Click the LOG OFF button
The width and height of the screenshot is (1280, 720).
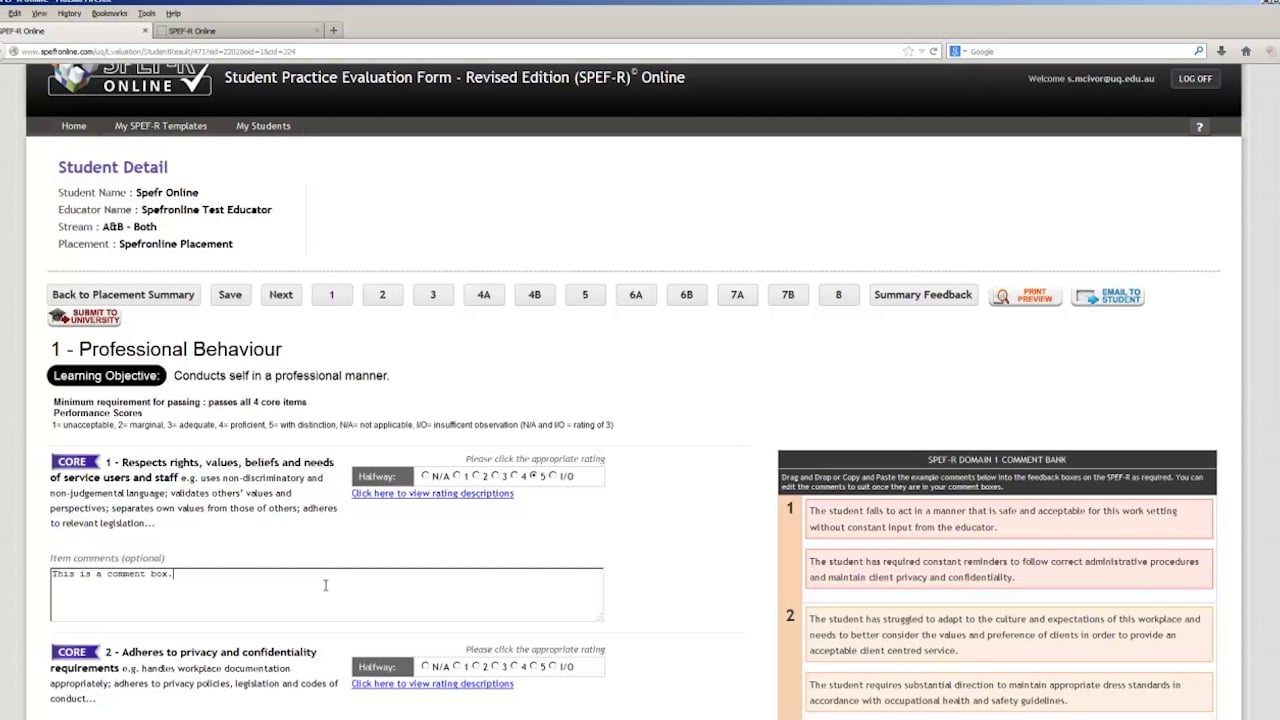(x=1195, y=79)
